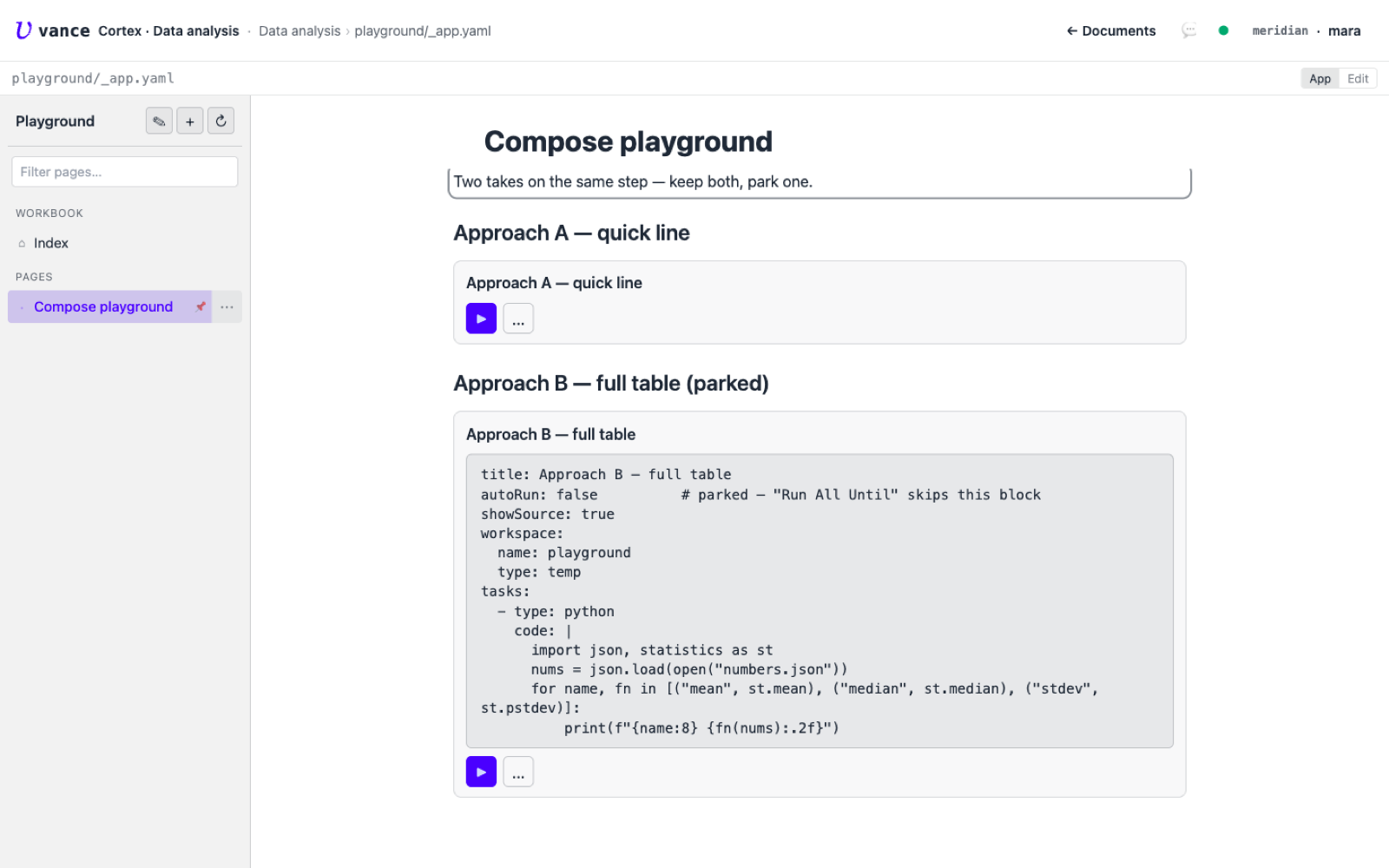The image size is (1389, 868).
Task: Click the playground/_app.yaml path label
Action: point(93,78)
